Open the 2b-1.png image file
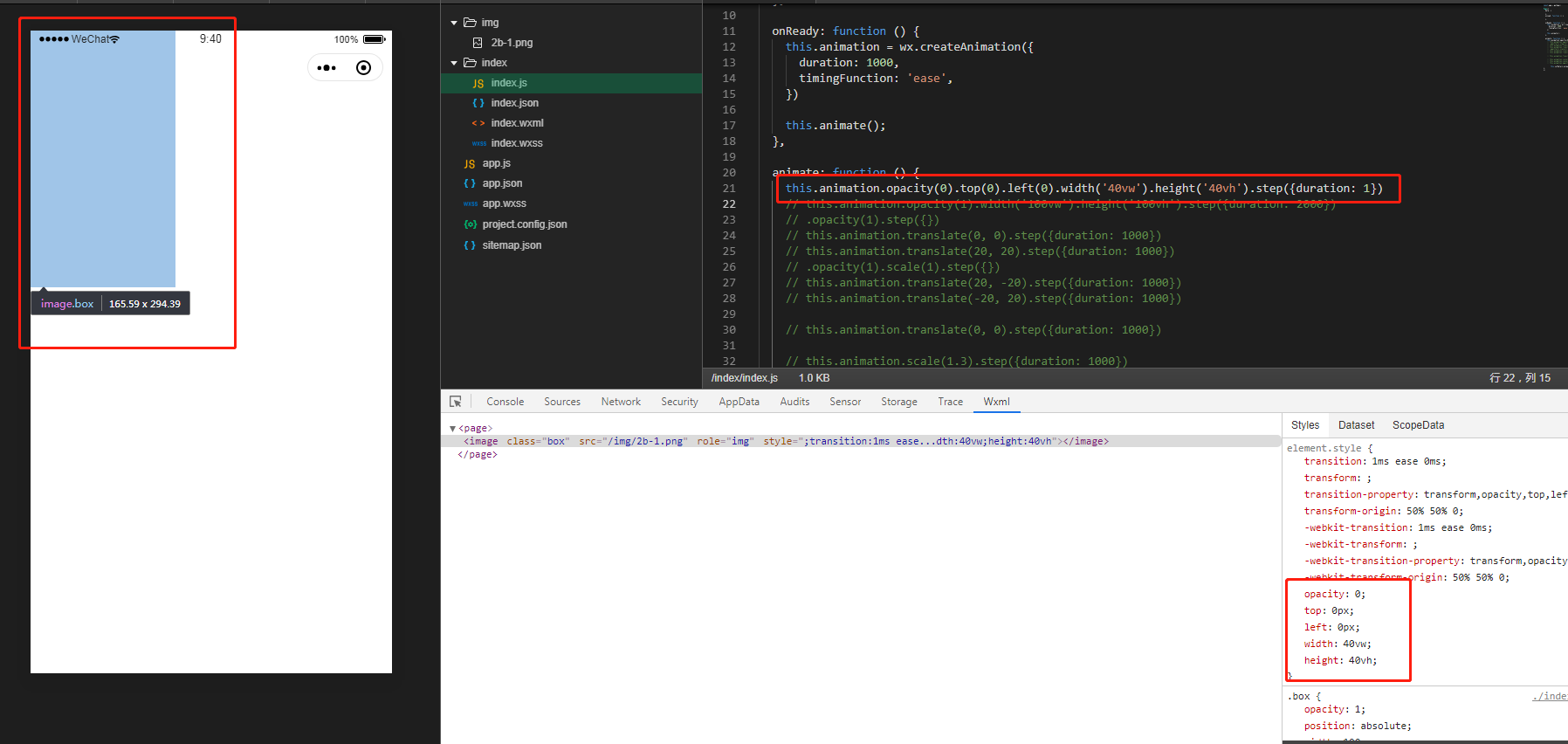The height and width of the screenshot is (744, 1568). tap(512, 43)
